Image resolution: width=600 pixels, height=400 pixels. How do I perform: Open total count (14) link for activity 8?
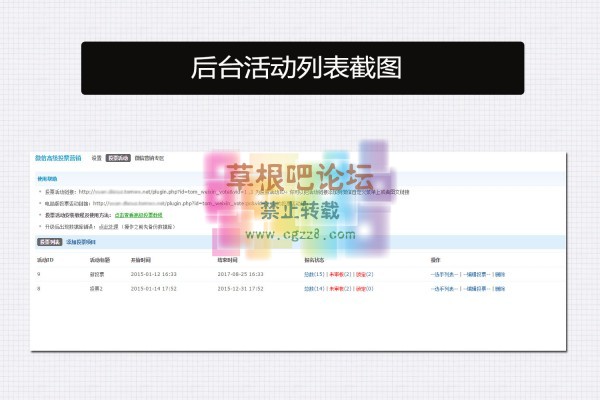[x=314, y=289]
